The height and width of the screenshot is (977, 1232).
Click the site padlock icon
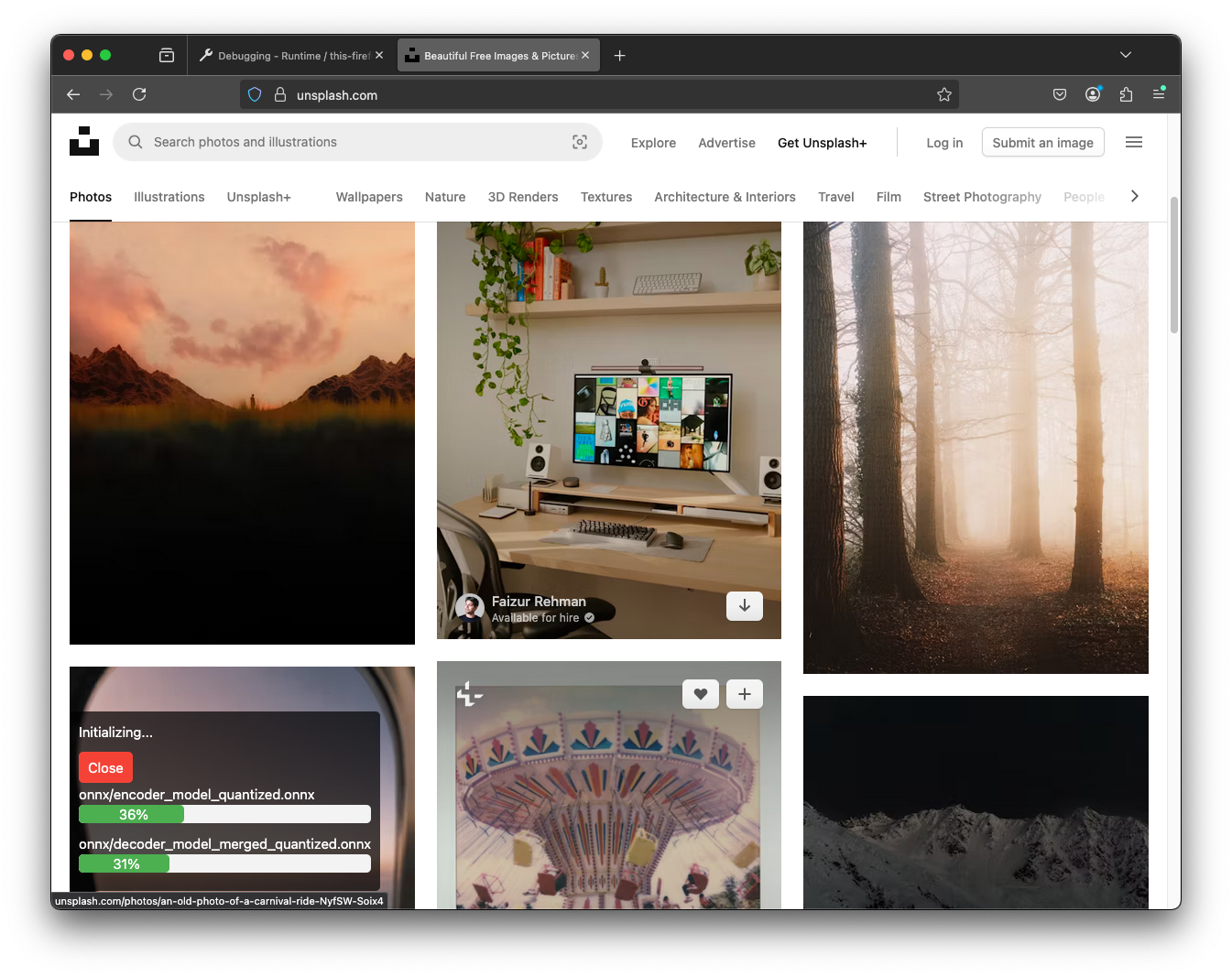(x=280, y=94)
